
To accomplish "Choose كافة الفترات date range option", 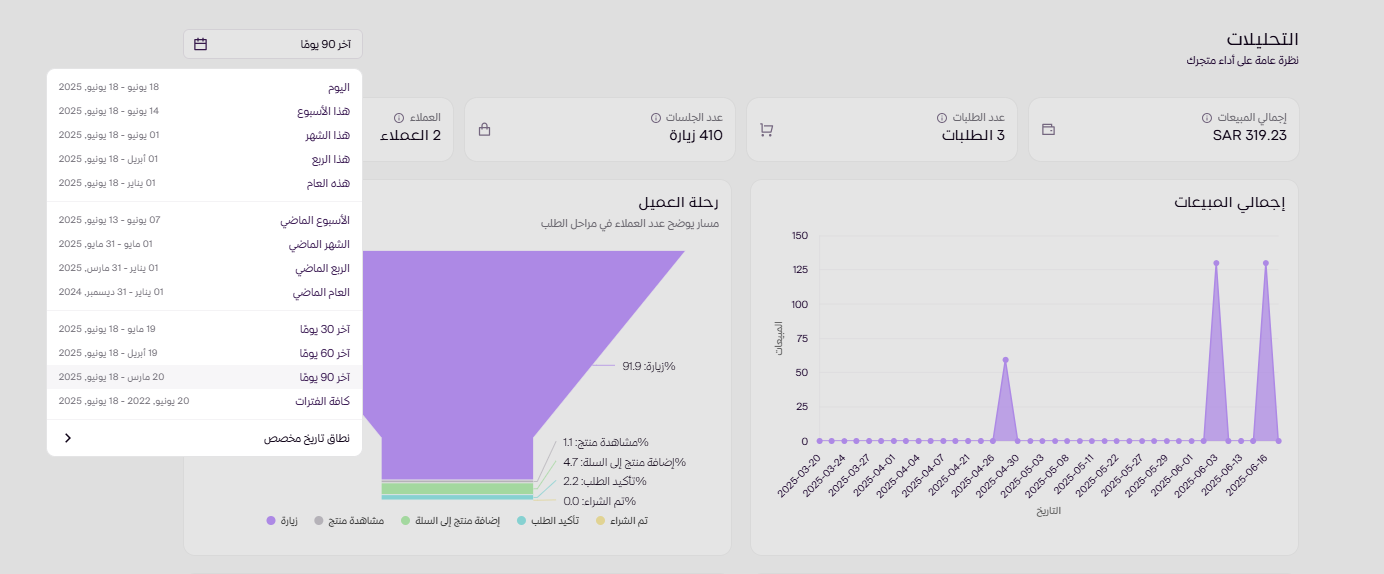I will [324, 401].
